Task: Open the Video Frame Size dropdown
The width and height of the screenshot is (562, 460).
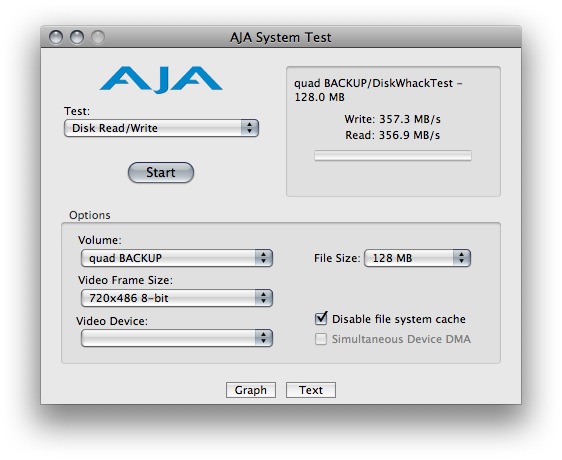Action: [x=177, y=298]
